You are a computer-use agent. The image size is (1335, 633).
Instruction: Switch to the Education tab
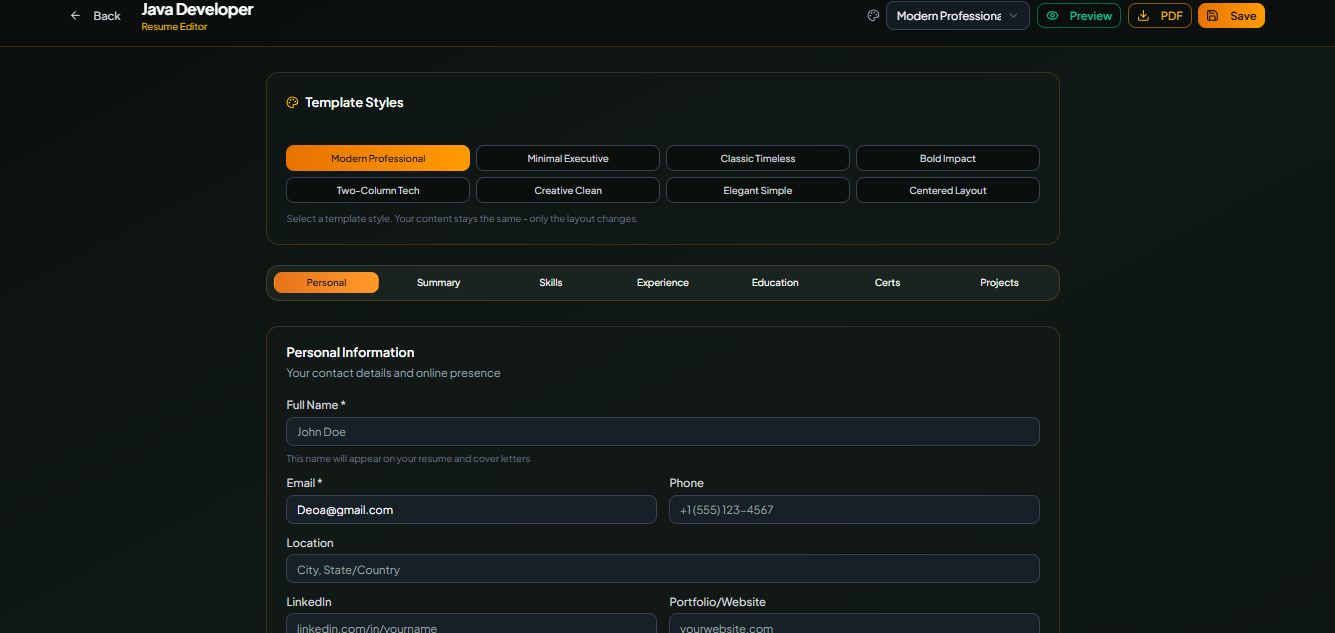click(775, 283)
